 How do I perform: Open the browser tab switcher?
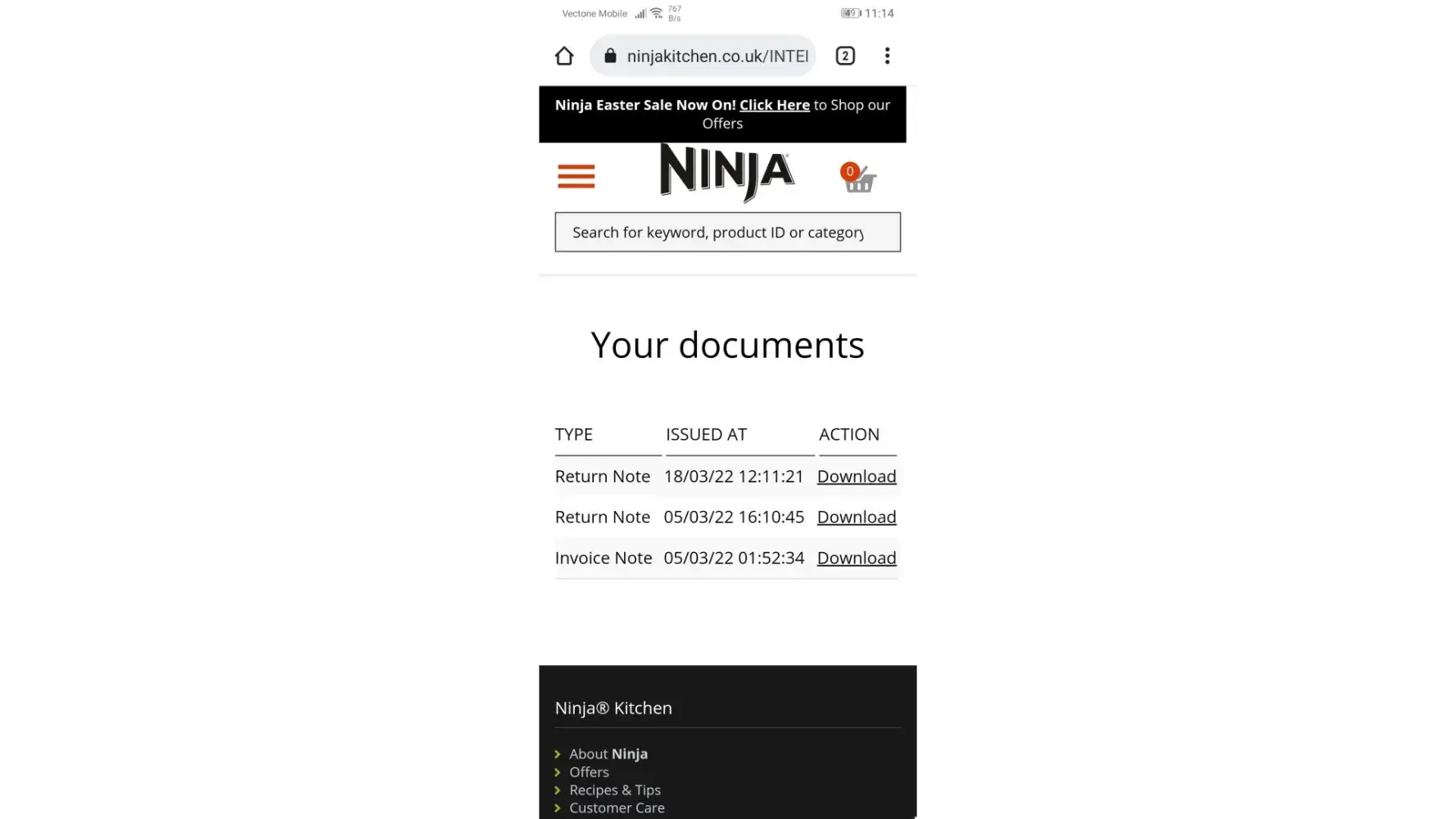pos(845,56)
